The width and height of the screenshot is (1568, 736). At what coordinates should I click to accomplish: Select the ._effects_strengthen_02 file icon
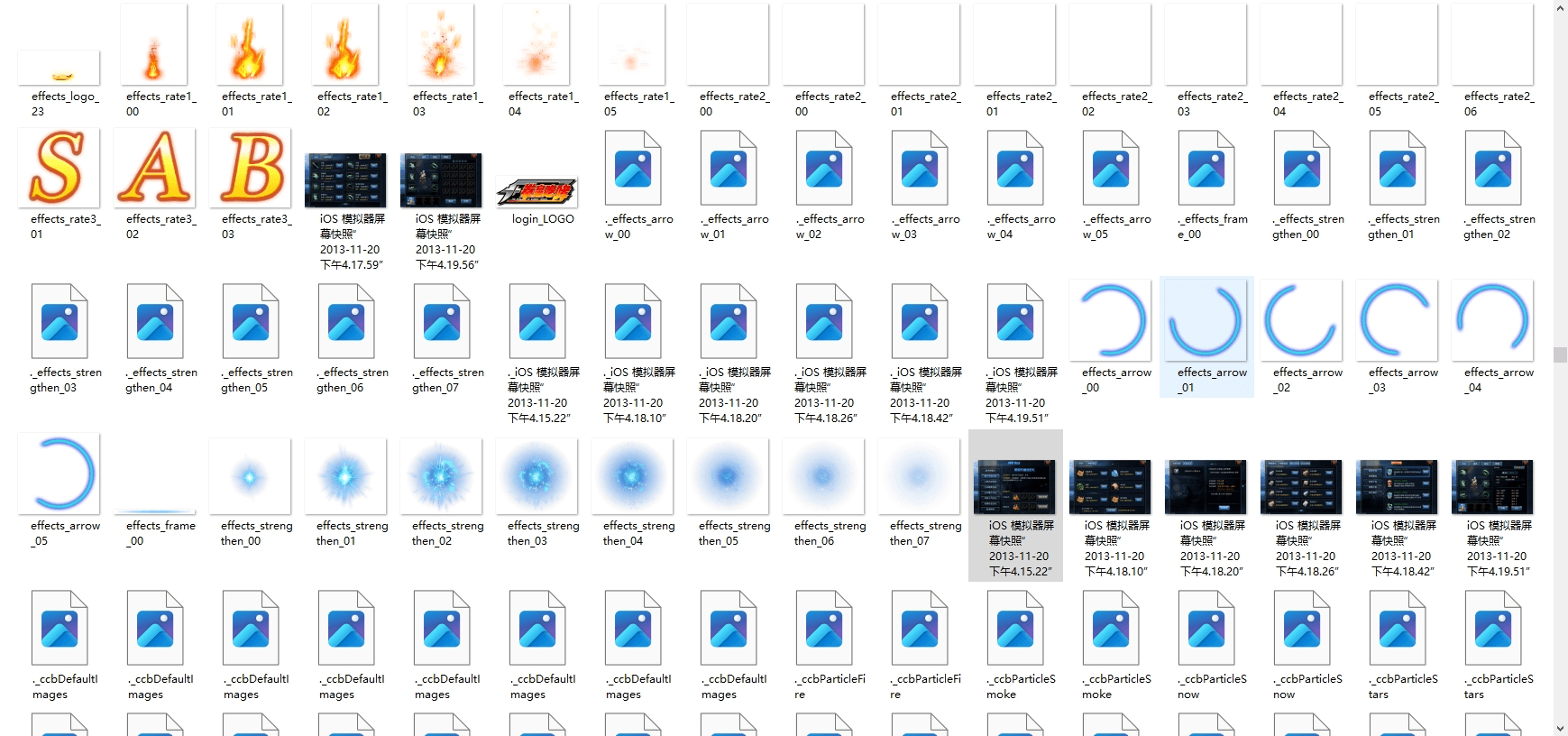1493,170
